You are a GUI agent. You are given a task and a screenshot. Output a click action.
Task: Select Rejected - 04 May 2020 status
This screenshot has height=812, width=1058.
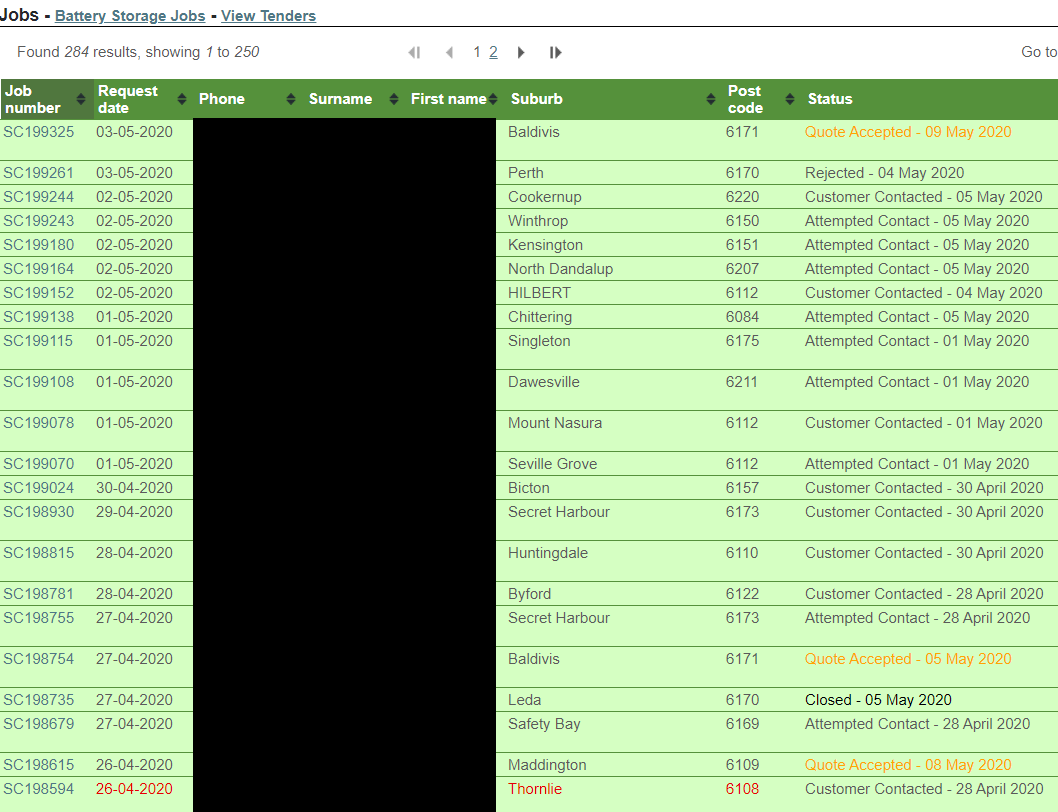coord(884,173)
